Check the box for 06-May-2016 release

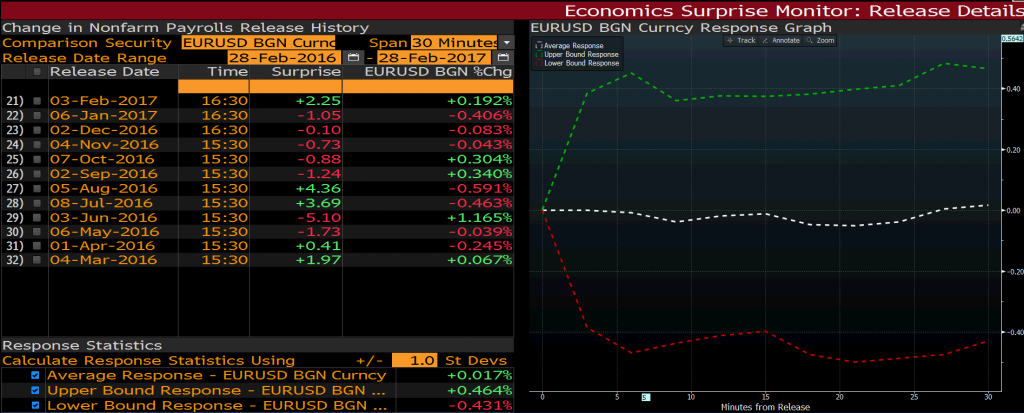point(37,231)
